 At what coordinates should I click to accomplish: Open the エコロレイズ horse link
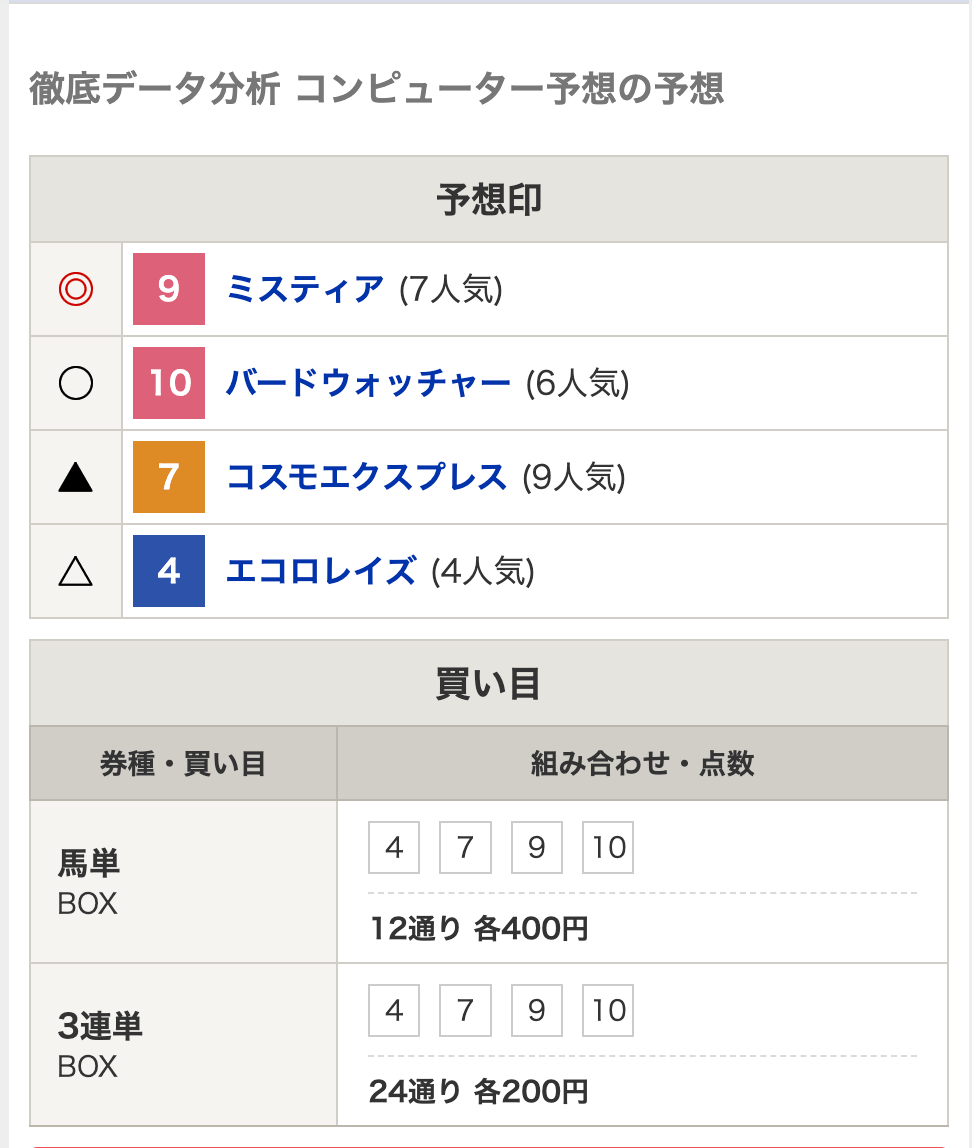tap(321, 571)
